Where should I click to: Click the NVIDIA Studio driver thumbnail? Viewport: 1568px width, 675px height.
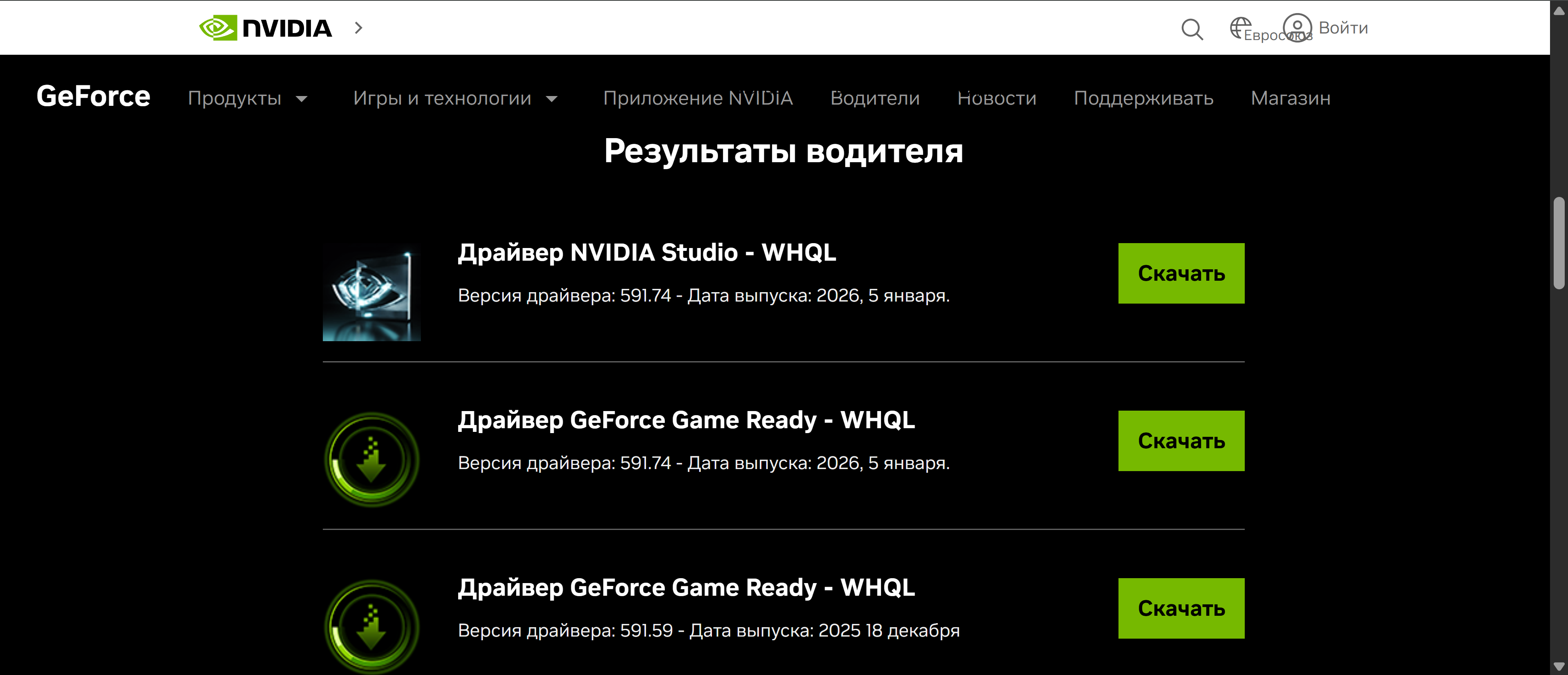pyautogui.click(x=371, y=293)
